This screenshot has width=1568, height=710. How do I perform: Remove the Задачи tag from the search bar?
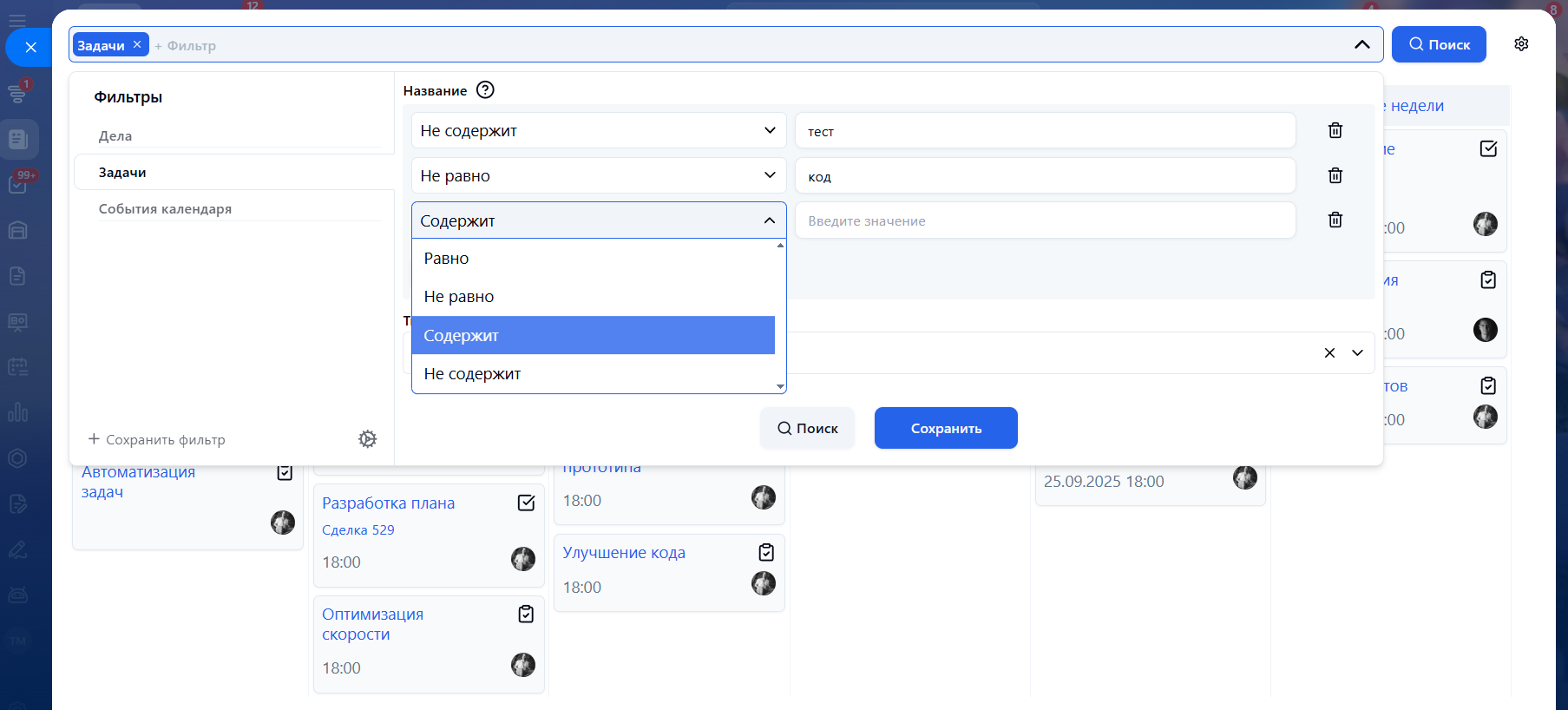click(x=137, y=44)
